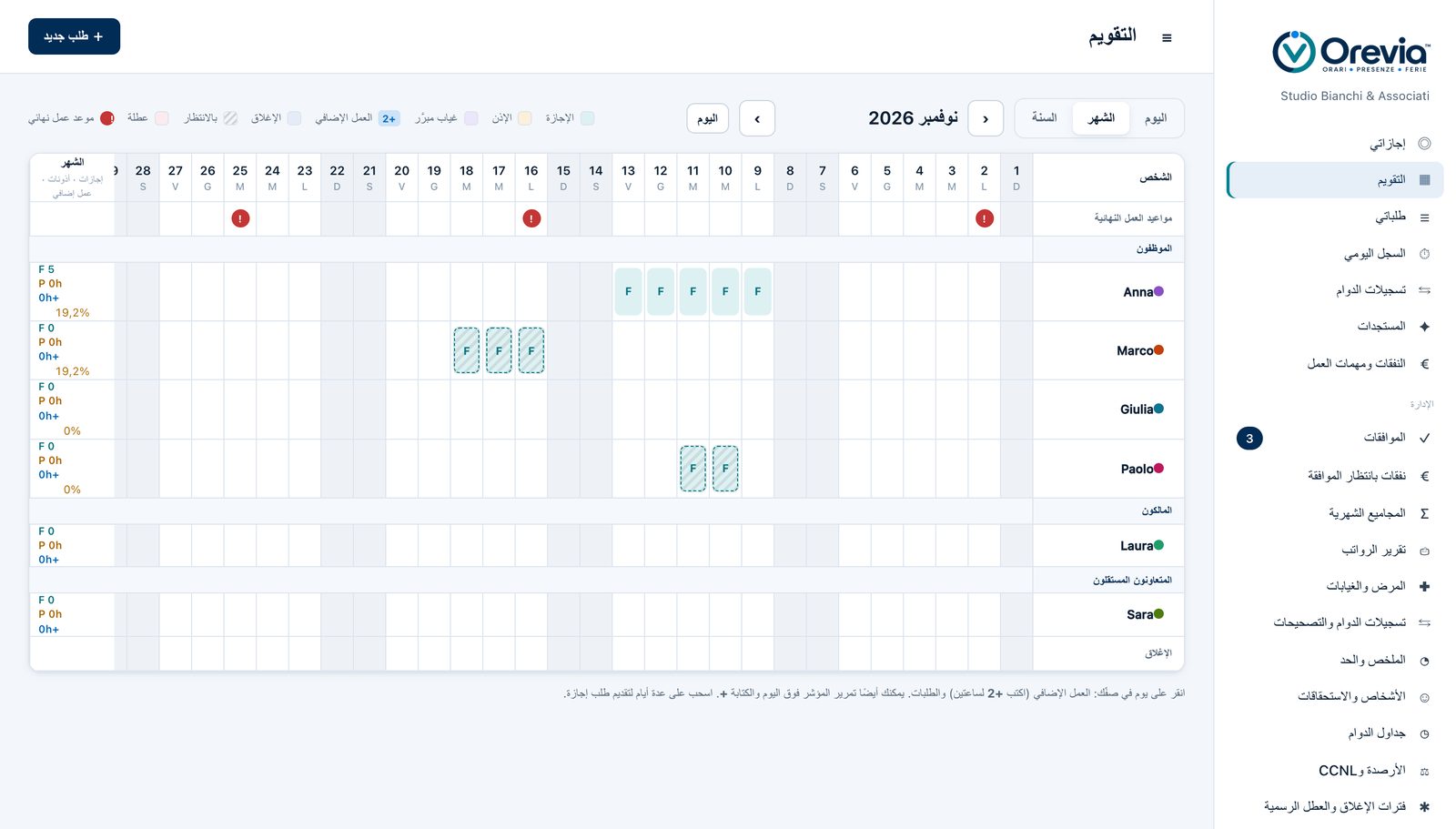The height and width of the screenshot is (829, 1456).
Task: Click the deadline alert on day 2
Action: [x=985, y=218]
